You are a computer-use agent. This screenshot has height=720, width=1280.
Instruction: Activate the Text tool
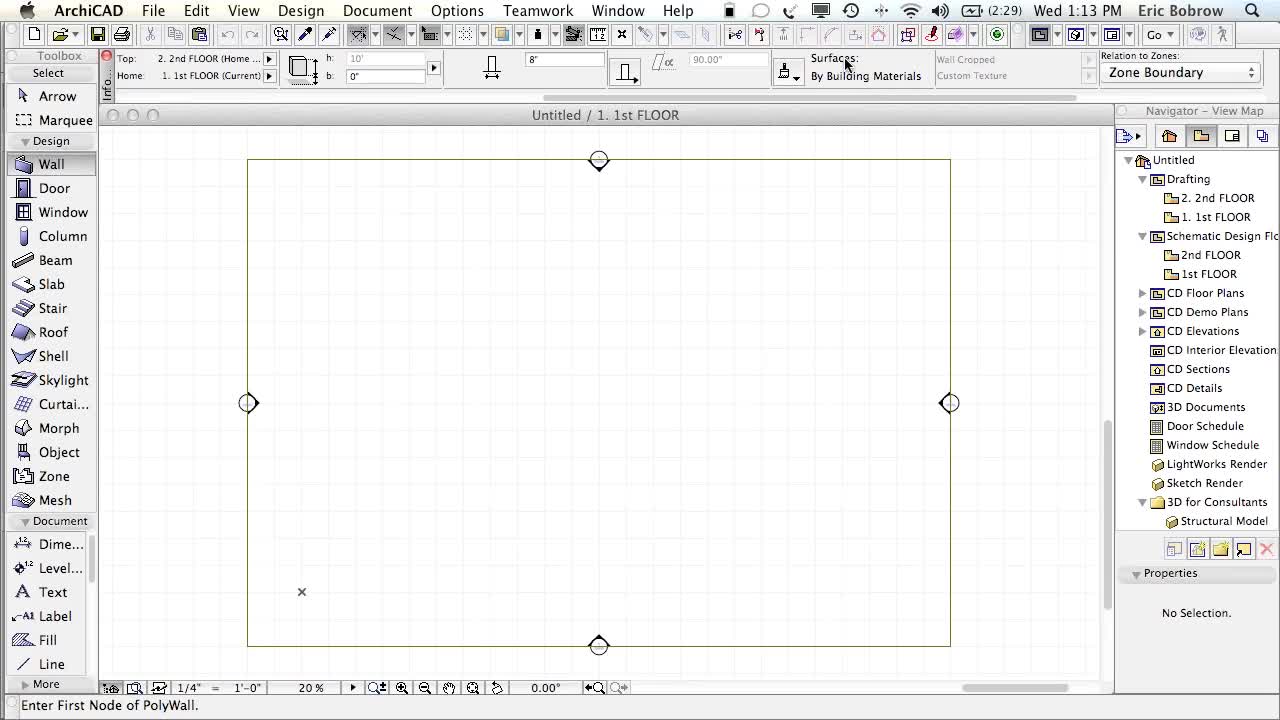48,592
